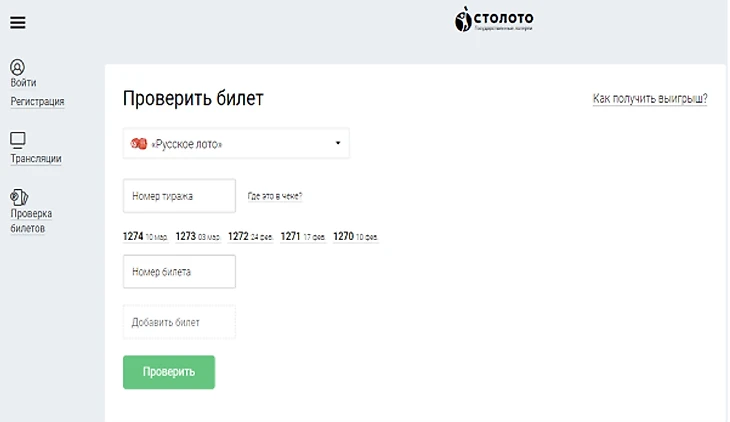Focus the Номер билета input field
The width and height of the screenshot is (730, 422).
coord(179,271)
